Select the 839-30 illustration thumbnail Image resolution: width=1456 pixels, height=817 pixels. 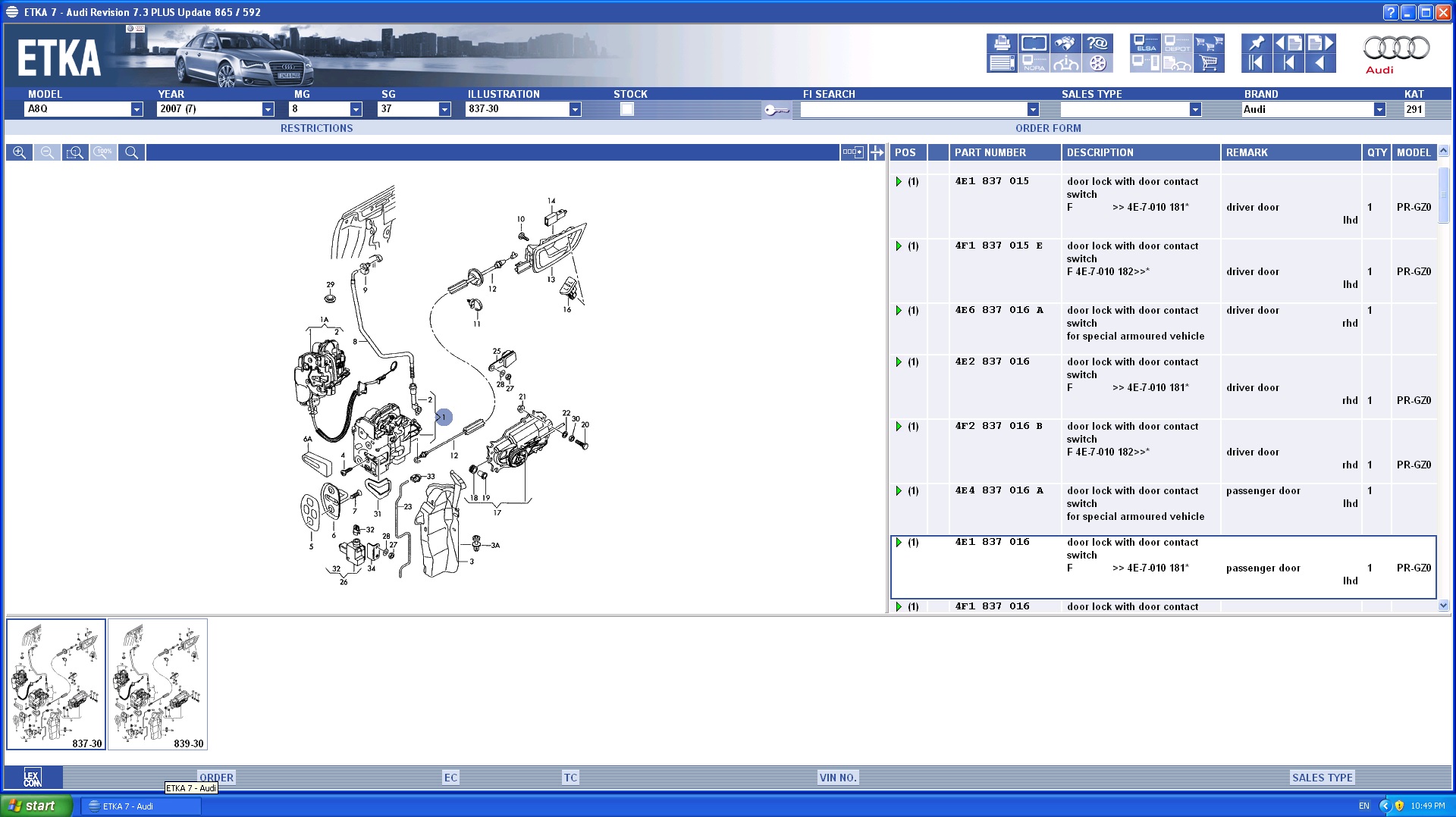pyautogui.click(x=158, y=684)
